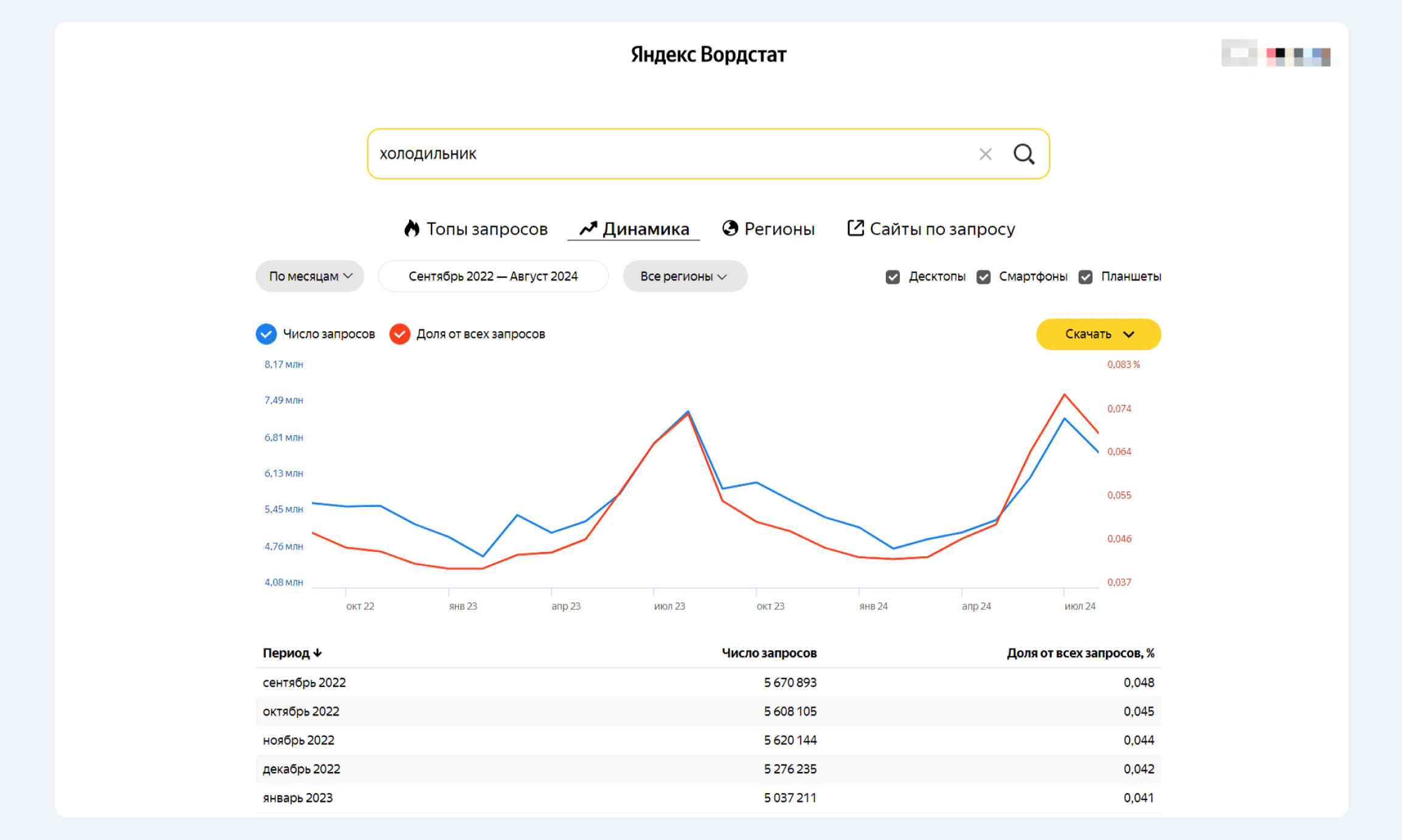Select the ноябрь 2022 row
The height and width of the screenshot is (840, 1402).
point(708,740)
